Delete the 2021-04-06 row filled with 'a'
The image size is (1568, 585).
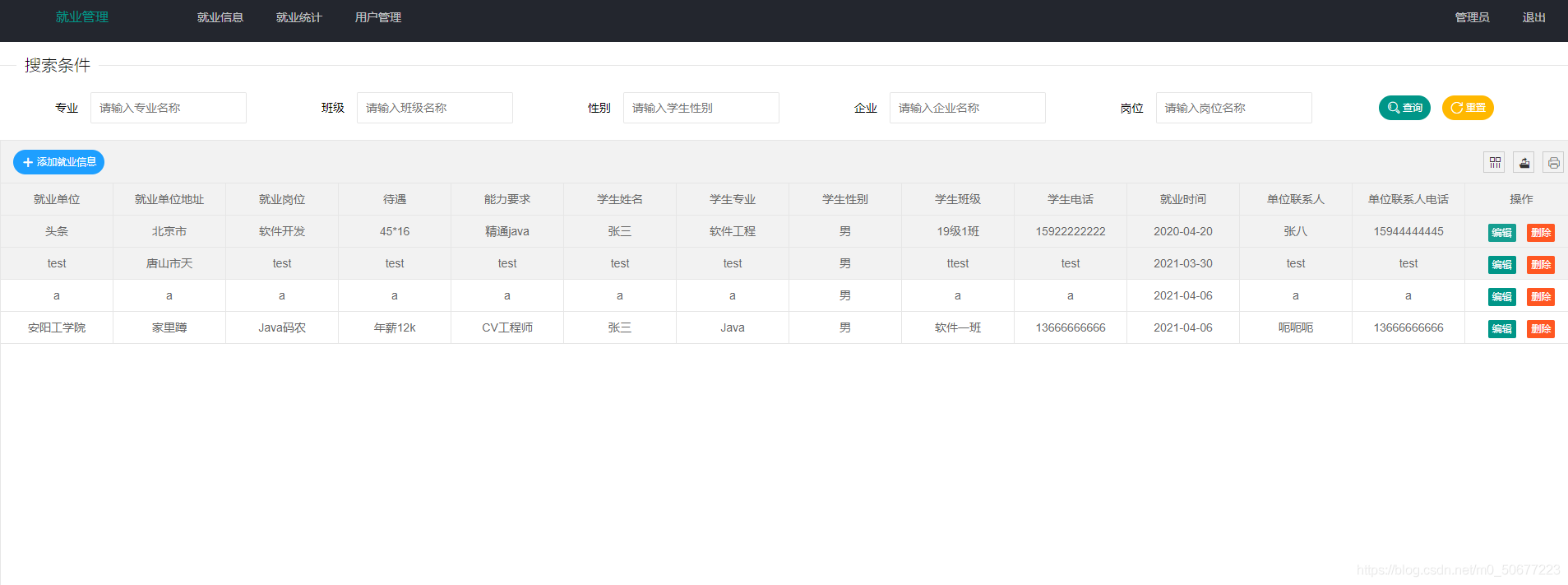[x=1541, y=297]
